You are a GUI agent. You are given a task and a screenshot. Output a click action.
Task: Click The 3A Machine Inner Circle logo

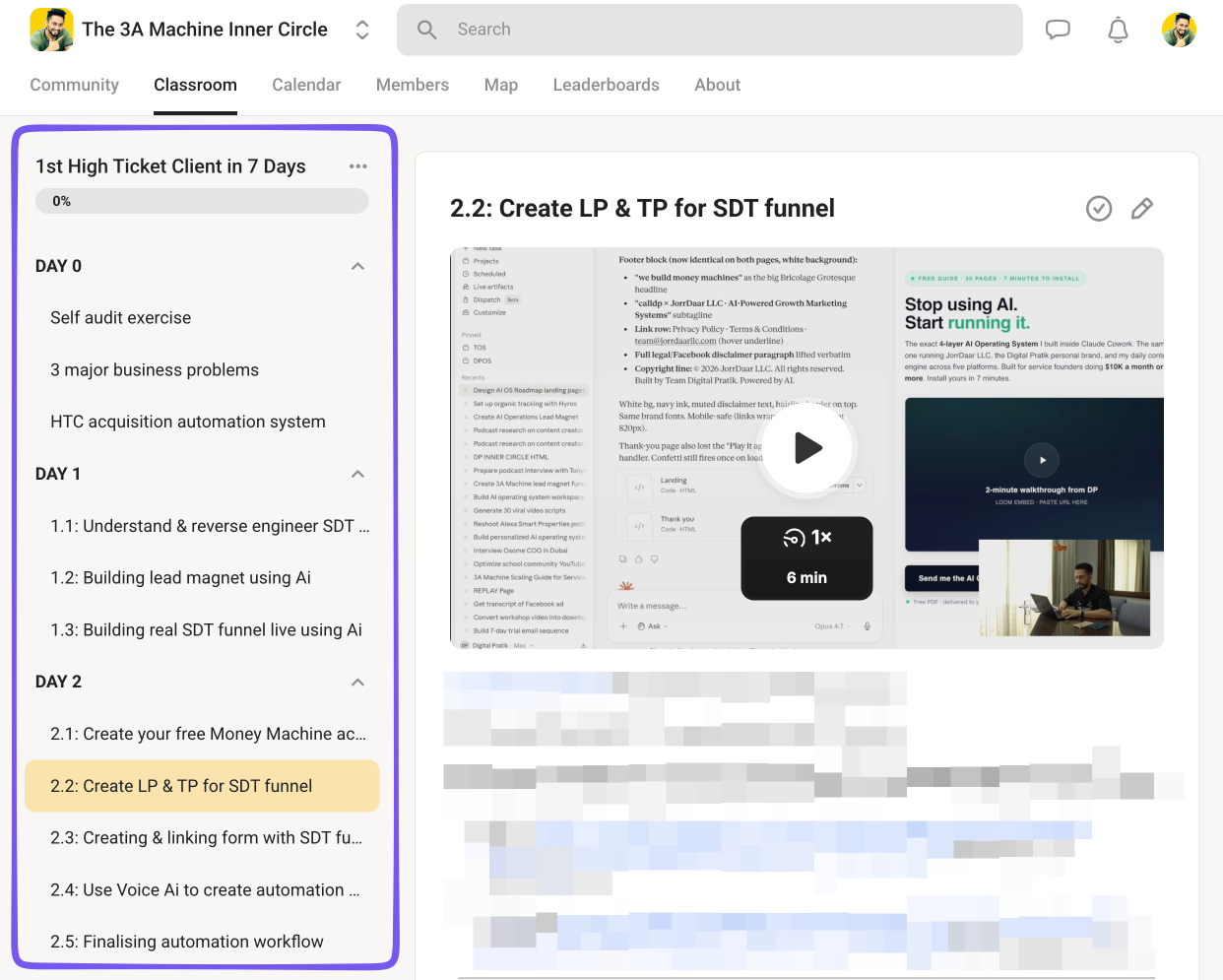(x=52, y=30)
